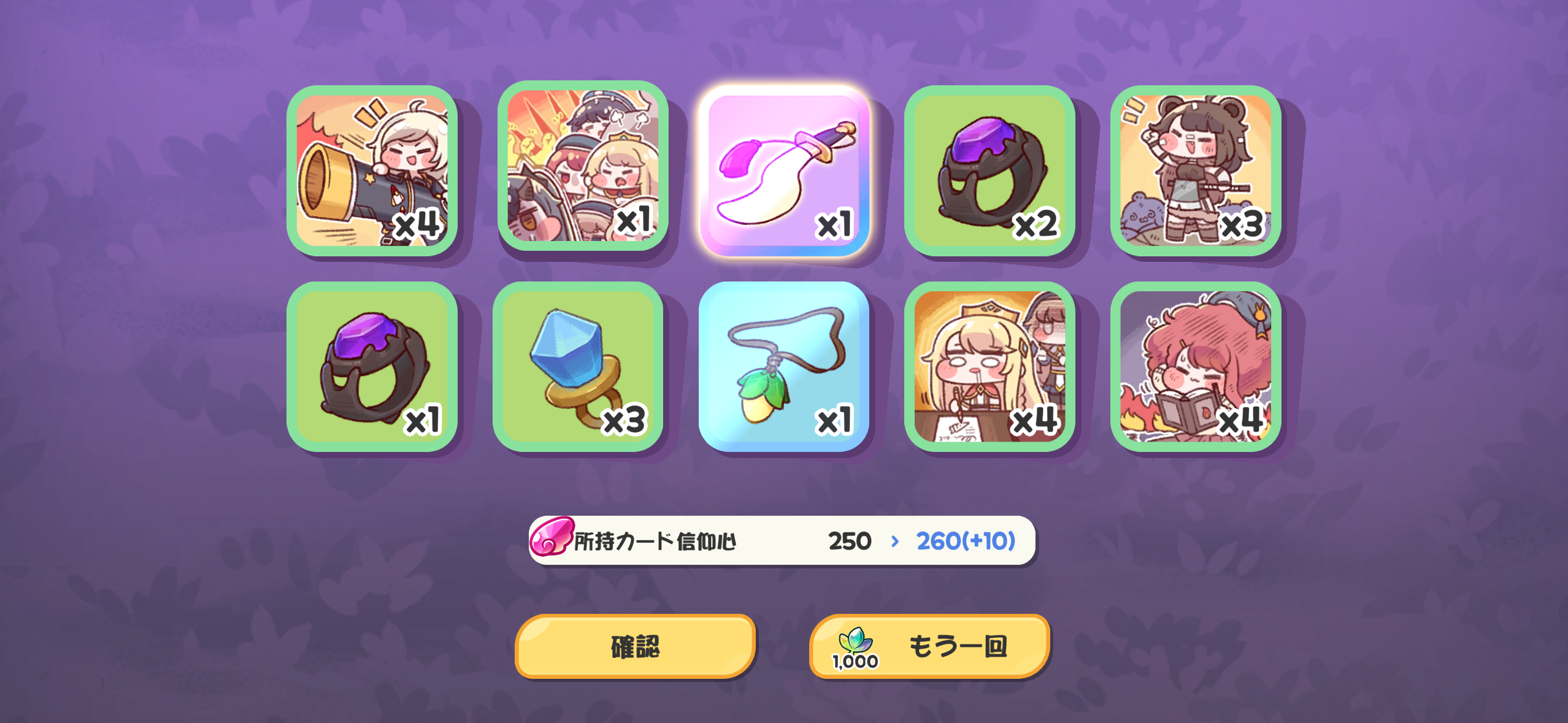Tap the x4 count on cannon card

coord(417,224)
